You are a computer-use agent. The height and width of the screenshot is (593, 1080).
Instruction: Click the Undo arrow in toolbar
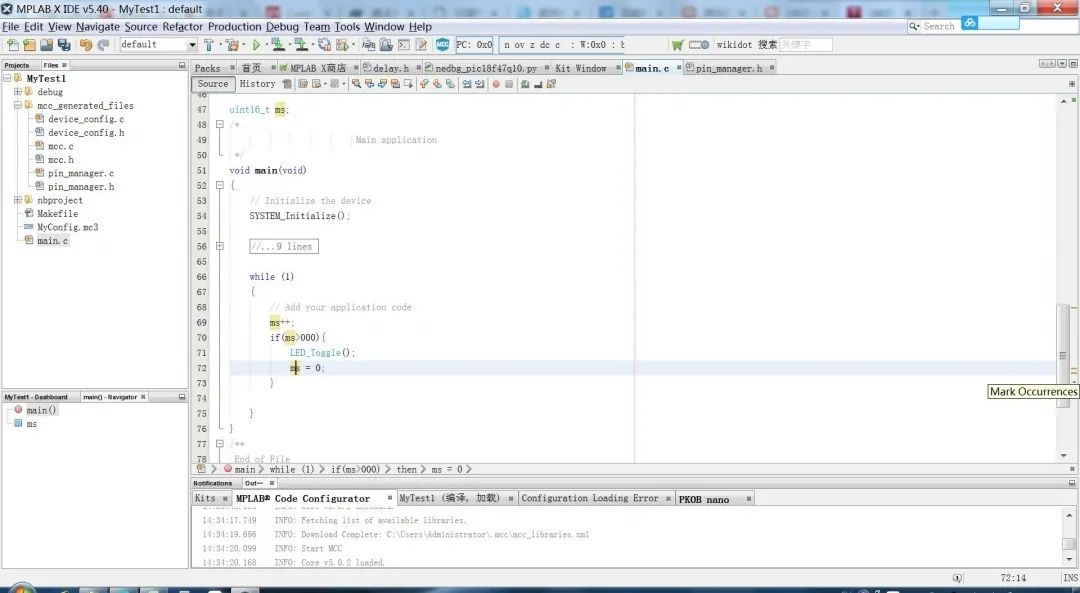pyautogui.click(x=85, y=45)
